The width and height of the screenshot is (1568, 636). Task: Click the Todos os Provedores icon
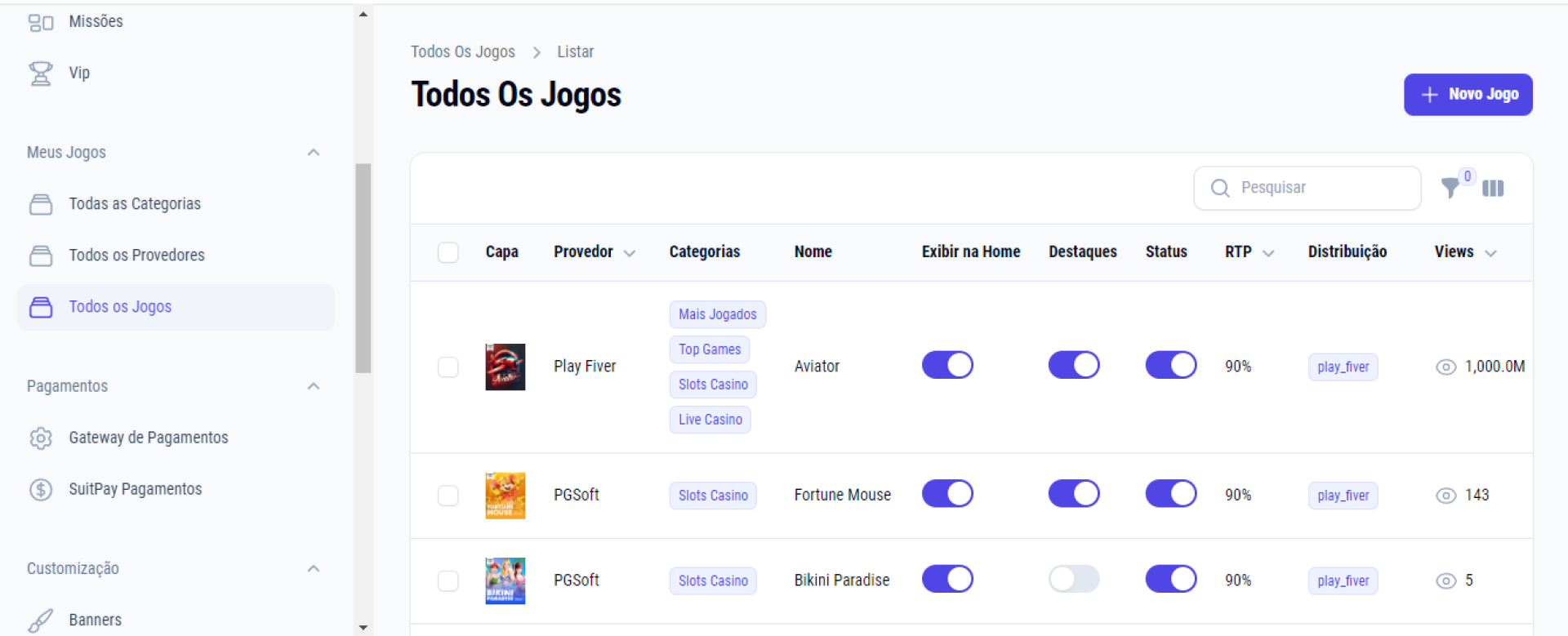click(x=40, y=256)
